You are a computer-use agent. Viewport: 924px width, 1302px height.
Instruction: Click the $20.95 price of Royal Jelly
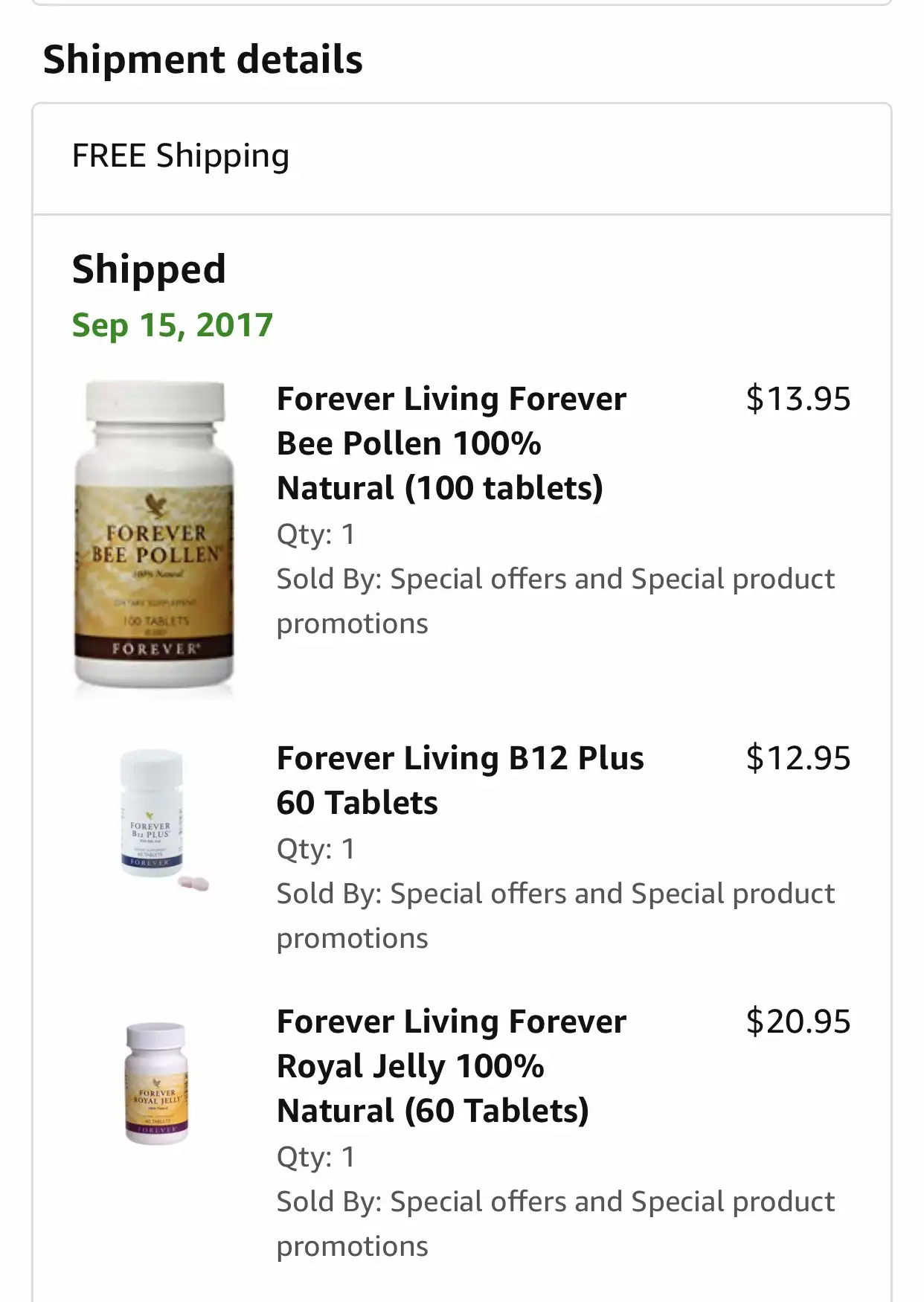[798, 1022]
